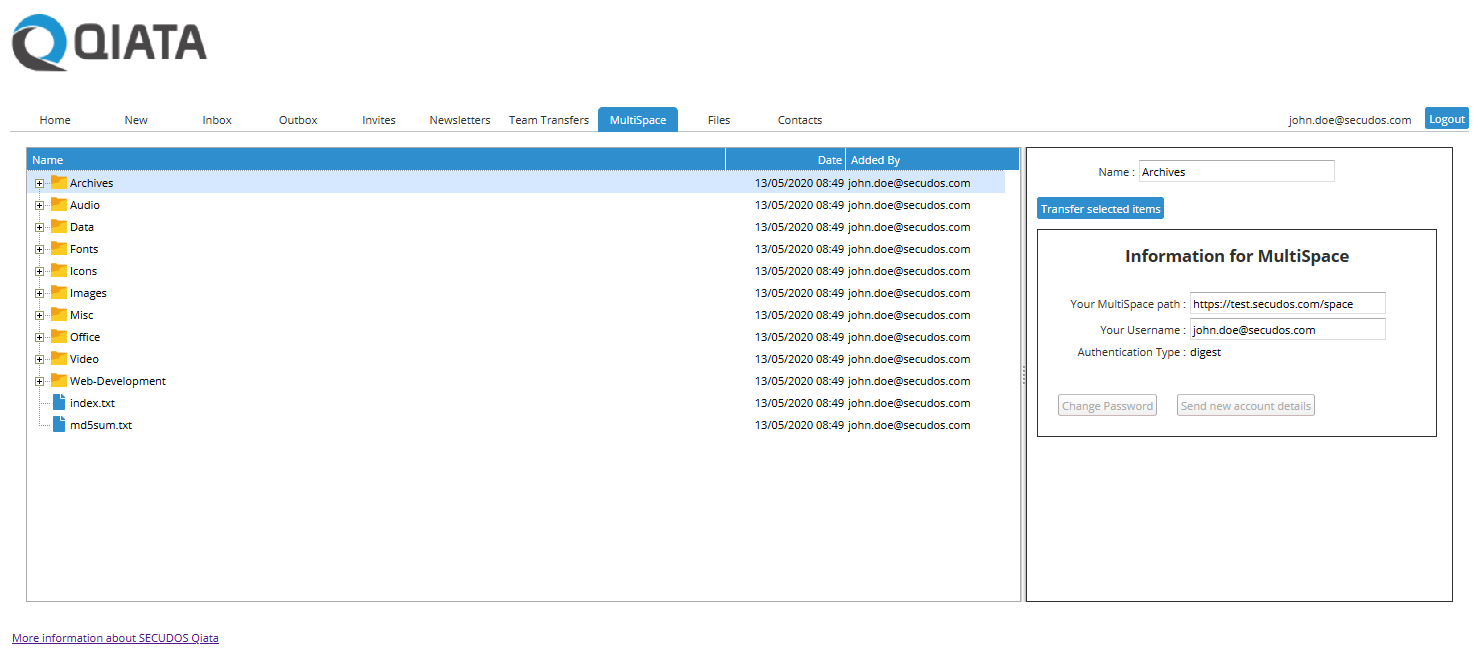Image resolution: width=1479 pixels, height=656 pixels.
Task: Focus the Name input field
Action: pos(1236,172)
